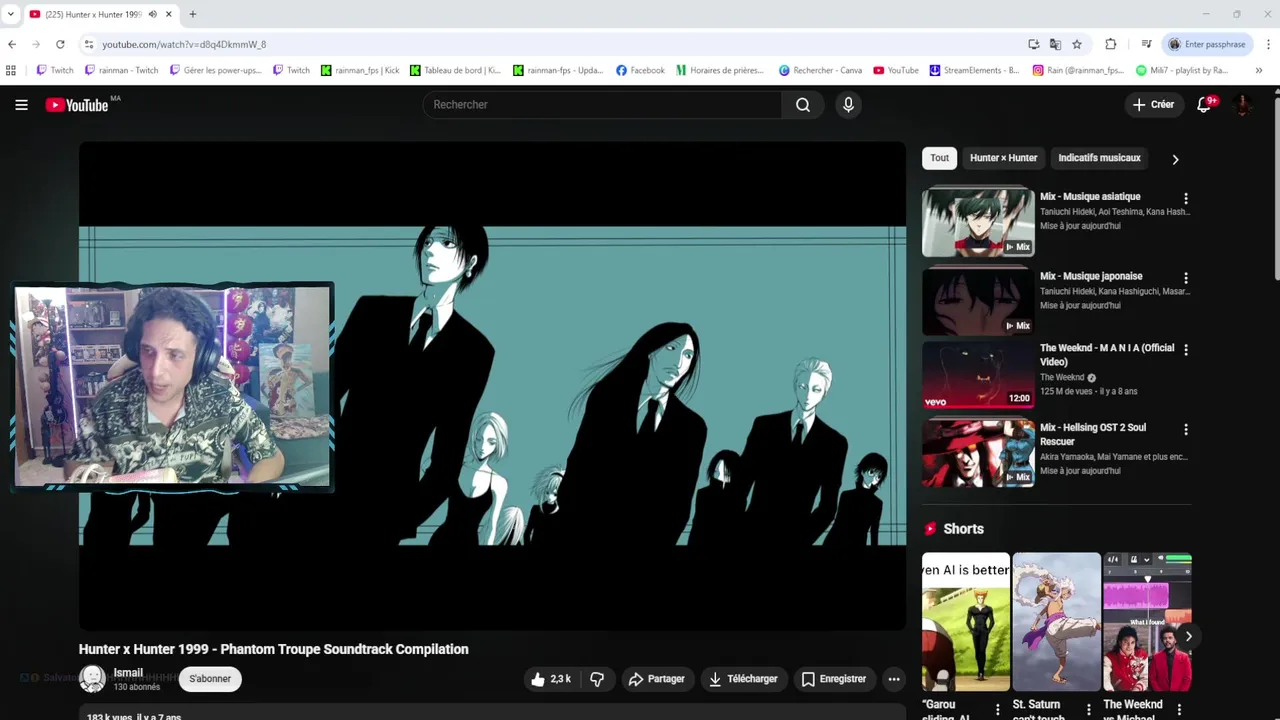Viewport: 1280px width, 720px height.
Task: Open the 'AI is better' Garou short thumbnail
Action: pos(966,622)
